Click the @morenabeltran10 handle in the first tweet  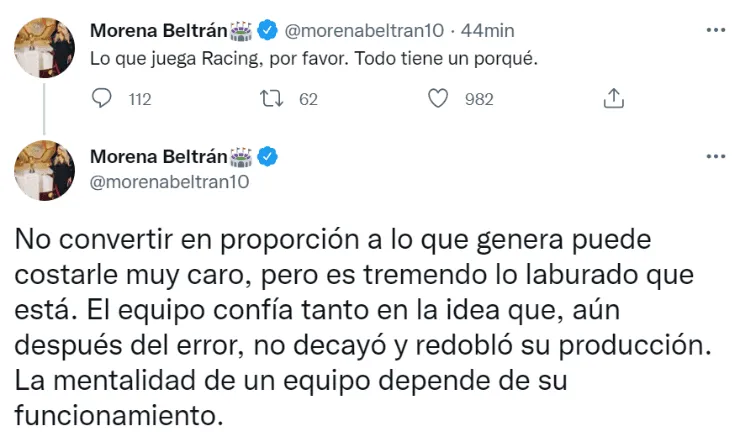[362, 30]
